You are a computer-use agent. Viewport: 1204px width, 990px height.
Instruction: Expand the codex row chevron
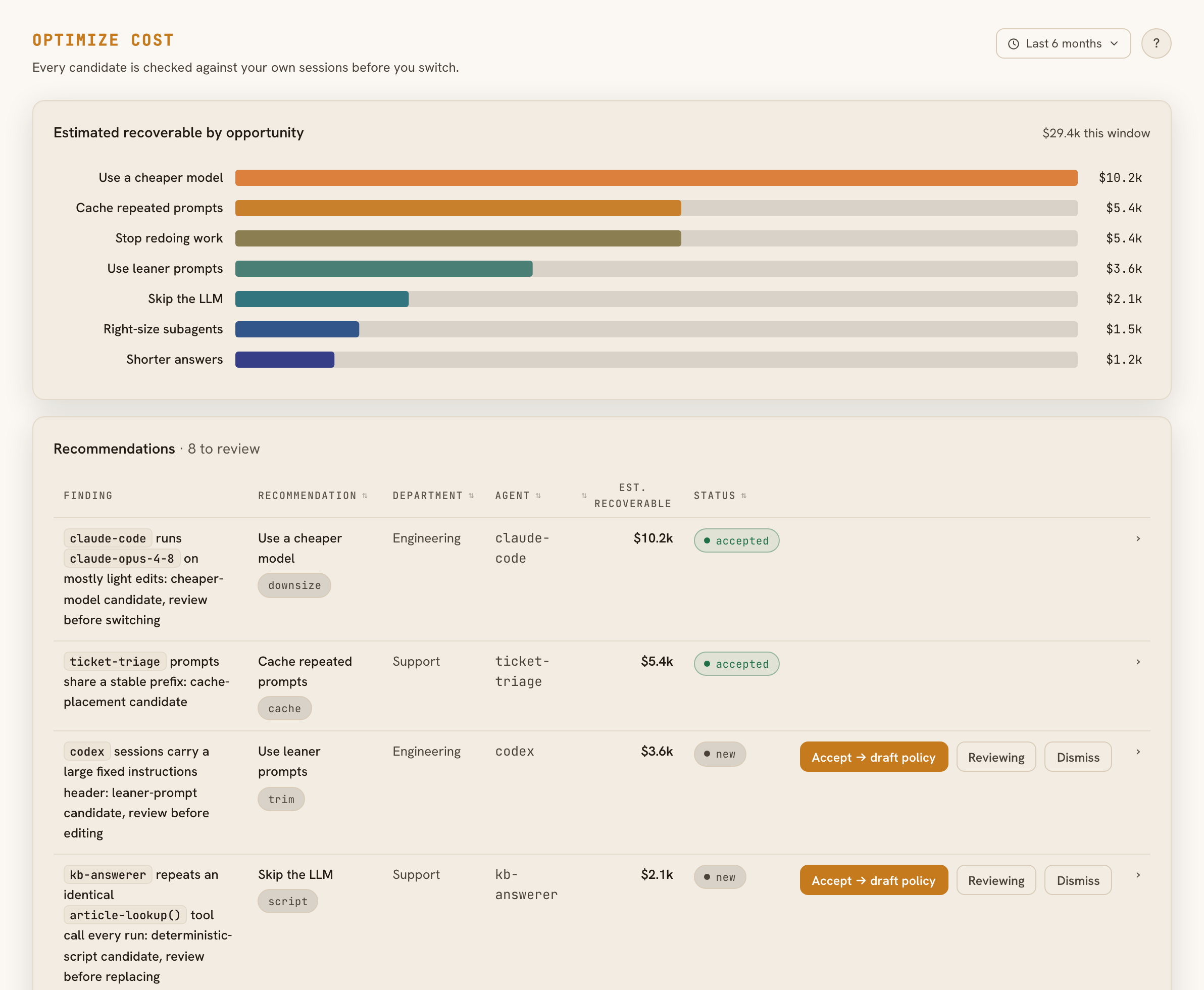point(1138,752)
